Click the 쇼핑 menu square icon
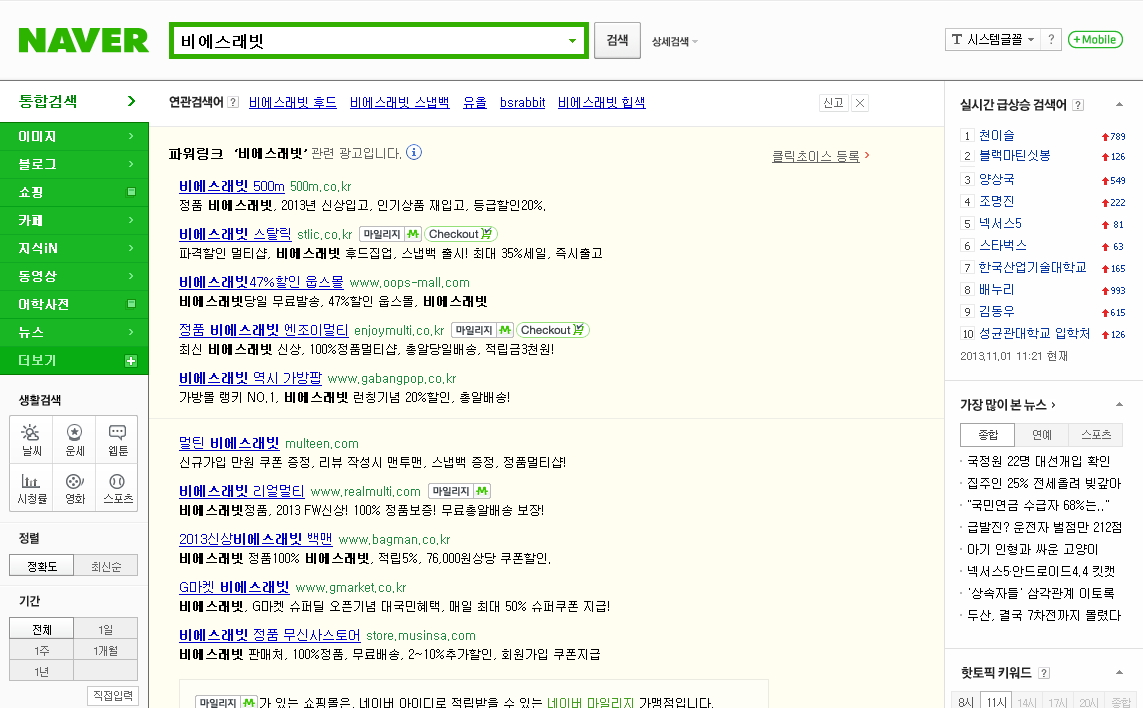1143x708 pixels. pos(131,192)
